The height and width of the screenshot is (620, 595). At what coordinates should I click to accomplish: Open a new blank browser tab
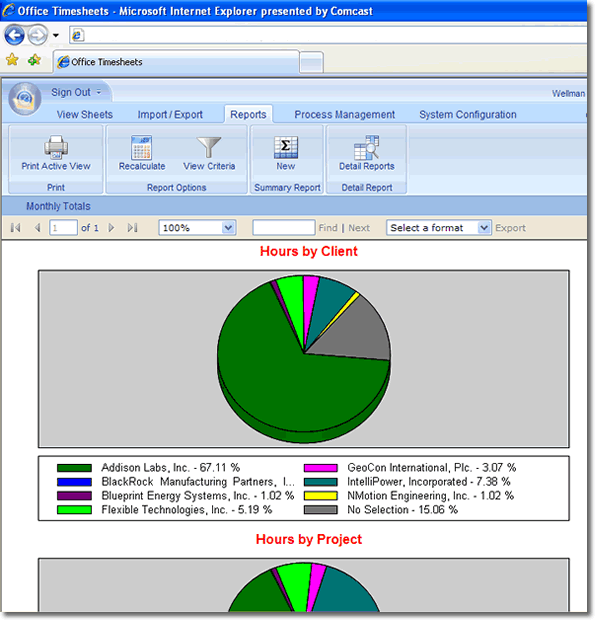click(311, 62)
